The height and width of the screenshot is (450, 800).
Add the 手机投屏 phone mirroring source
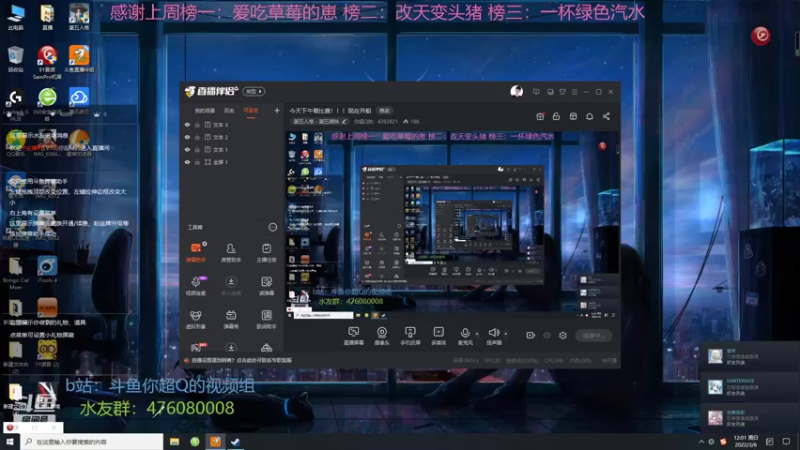(410, 336)
